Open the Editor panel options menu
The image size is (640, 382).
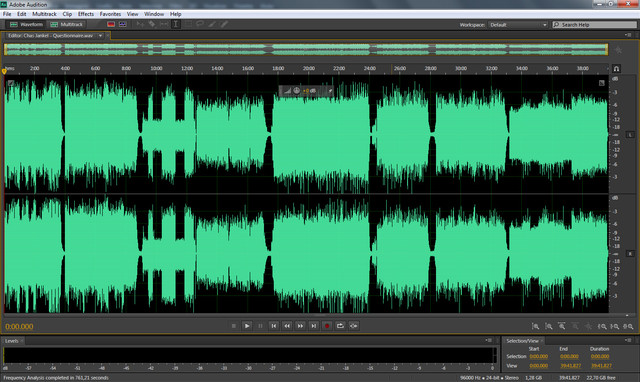[x=628, y=35]
